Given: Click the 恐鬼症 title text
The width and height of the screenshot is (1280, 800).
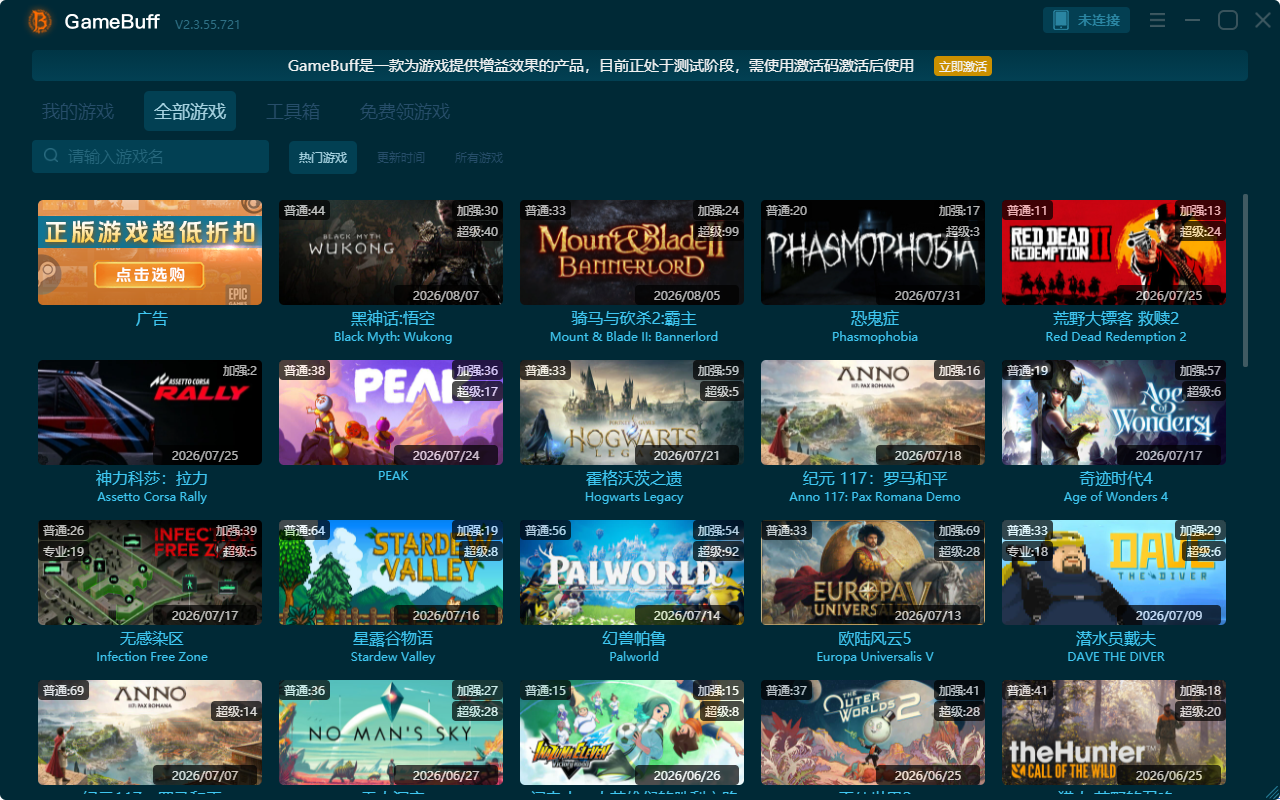Looking at the screenshot, I should (875, 319).
